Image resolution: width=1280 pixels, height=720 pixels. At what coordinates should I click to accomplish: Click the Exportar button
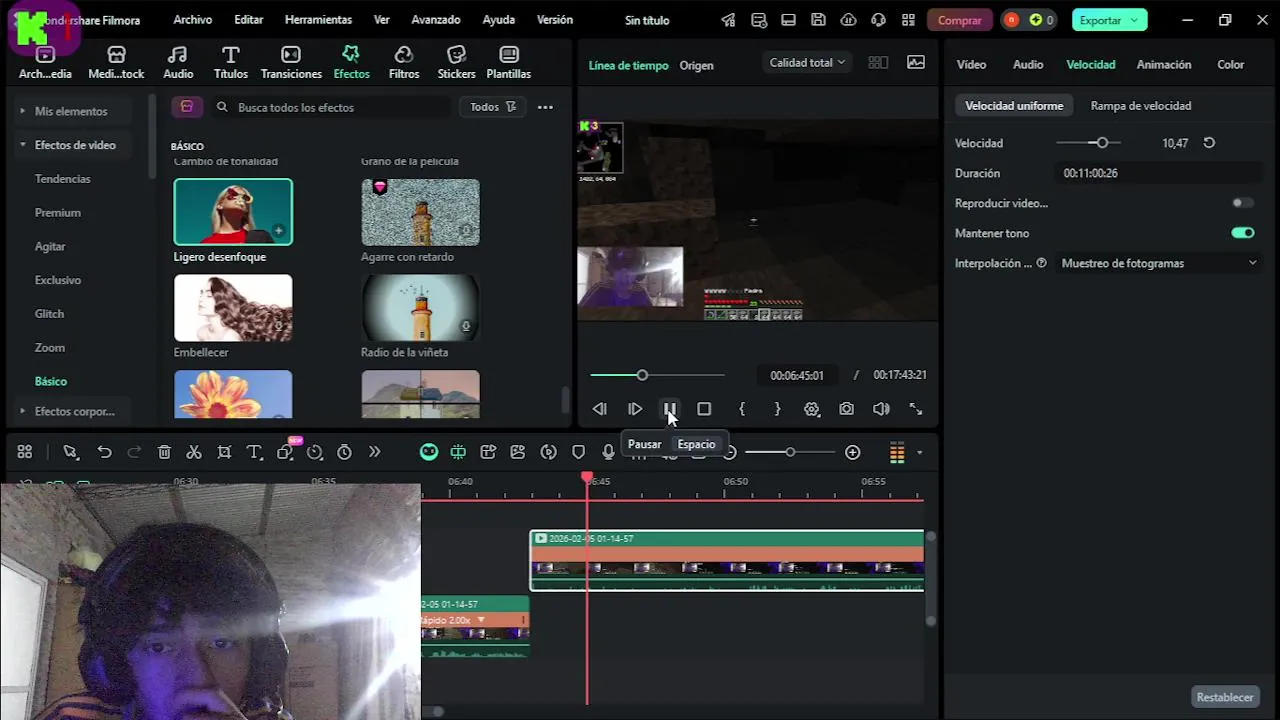pos(1108,20)
